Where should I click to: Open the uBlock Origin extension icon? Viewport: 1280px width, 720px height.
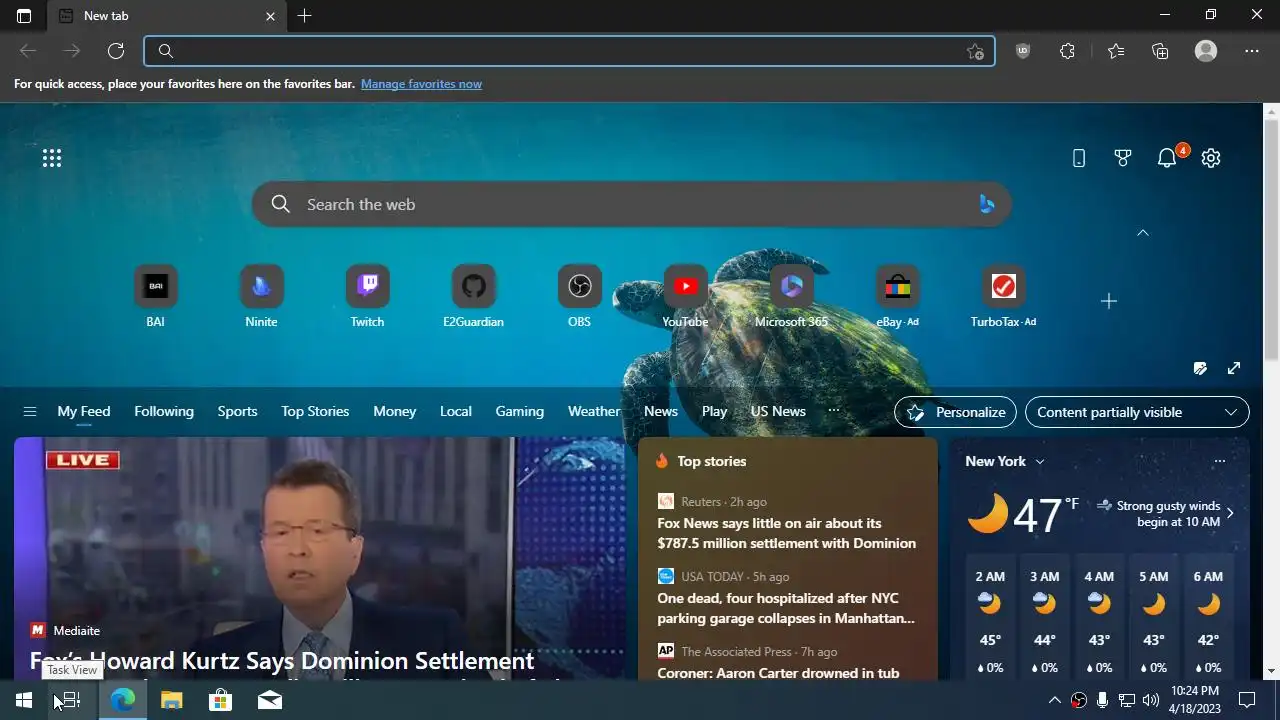pyautogui.click(x=1022, y=51)
